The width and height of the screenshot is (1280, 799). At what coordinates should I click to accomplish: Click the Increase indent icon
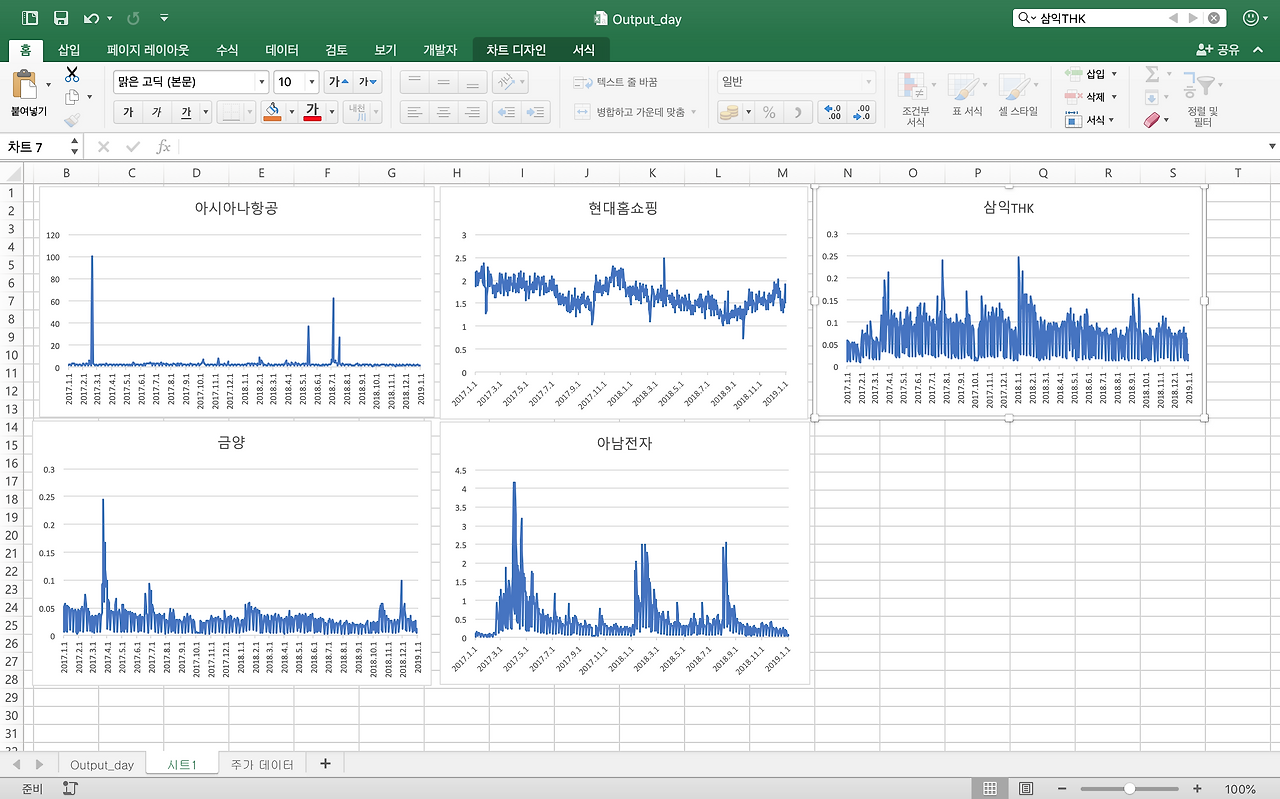[x=536, y=112]
